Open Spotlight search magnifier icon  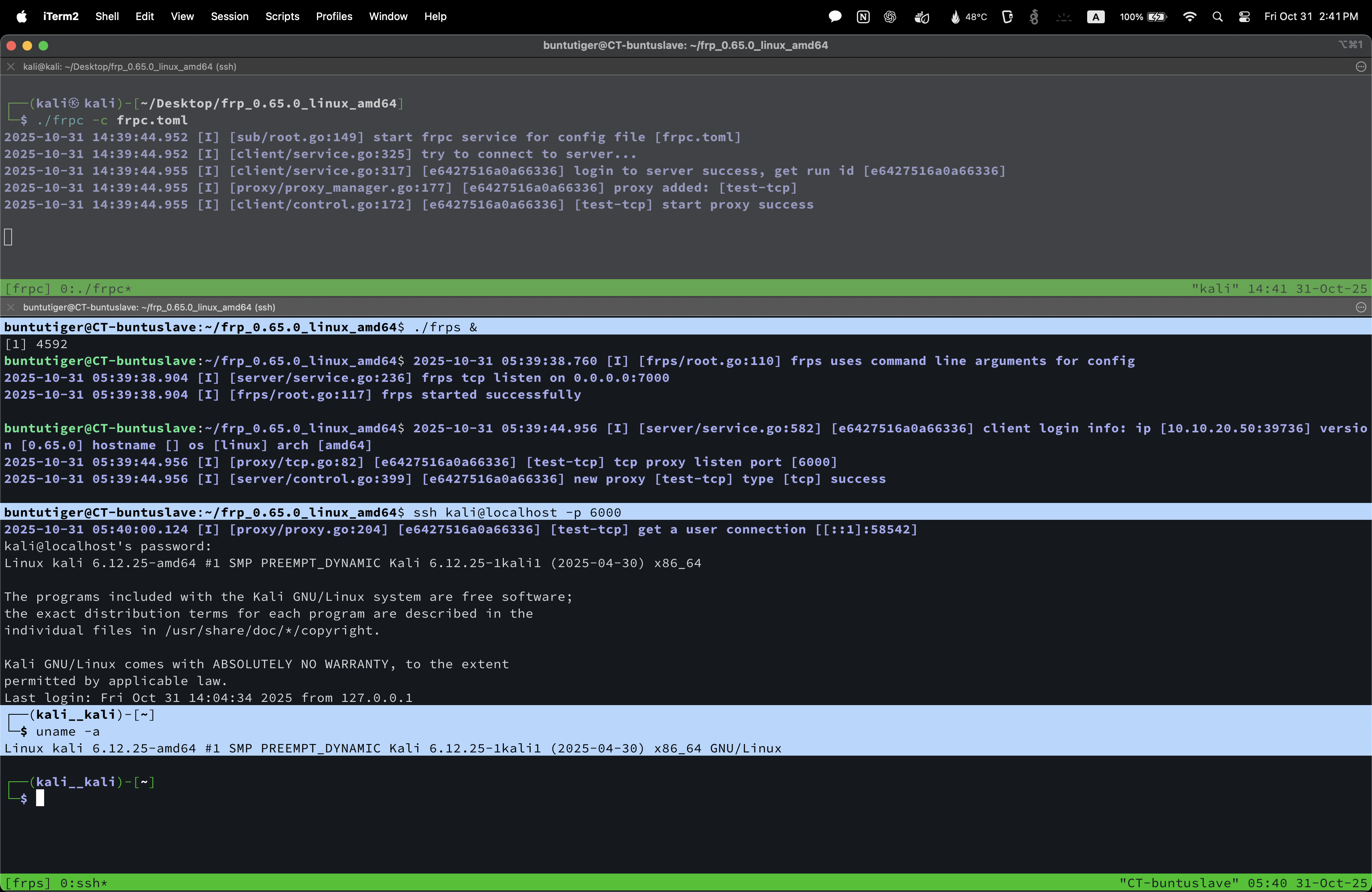click(x=1217, y=17)
